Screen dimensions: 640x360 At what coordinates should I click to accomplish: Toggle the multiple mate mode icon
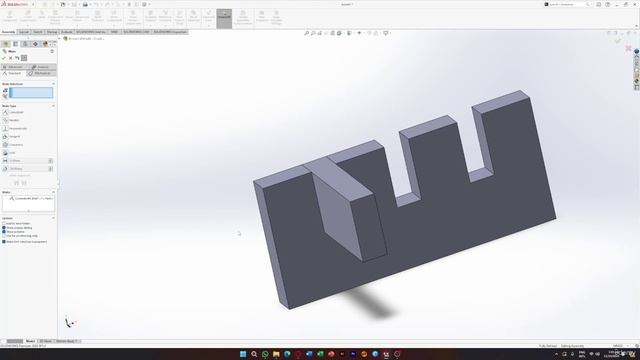click(5, 96)
